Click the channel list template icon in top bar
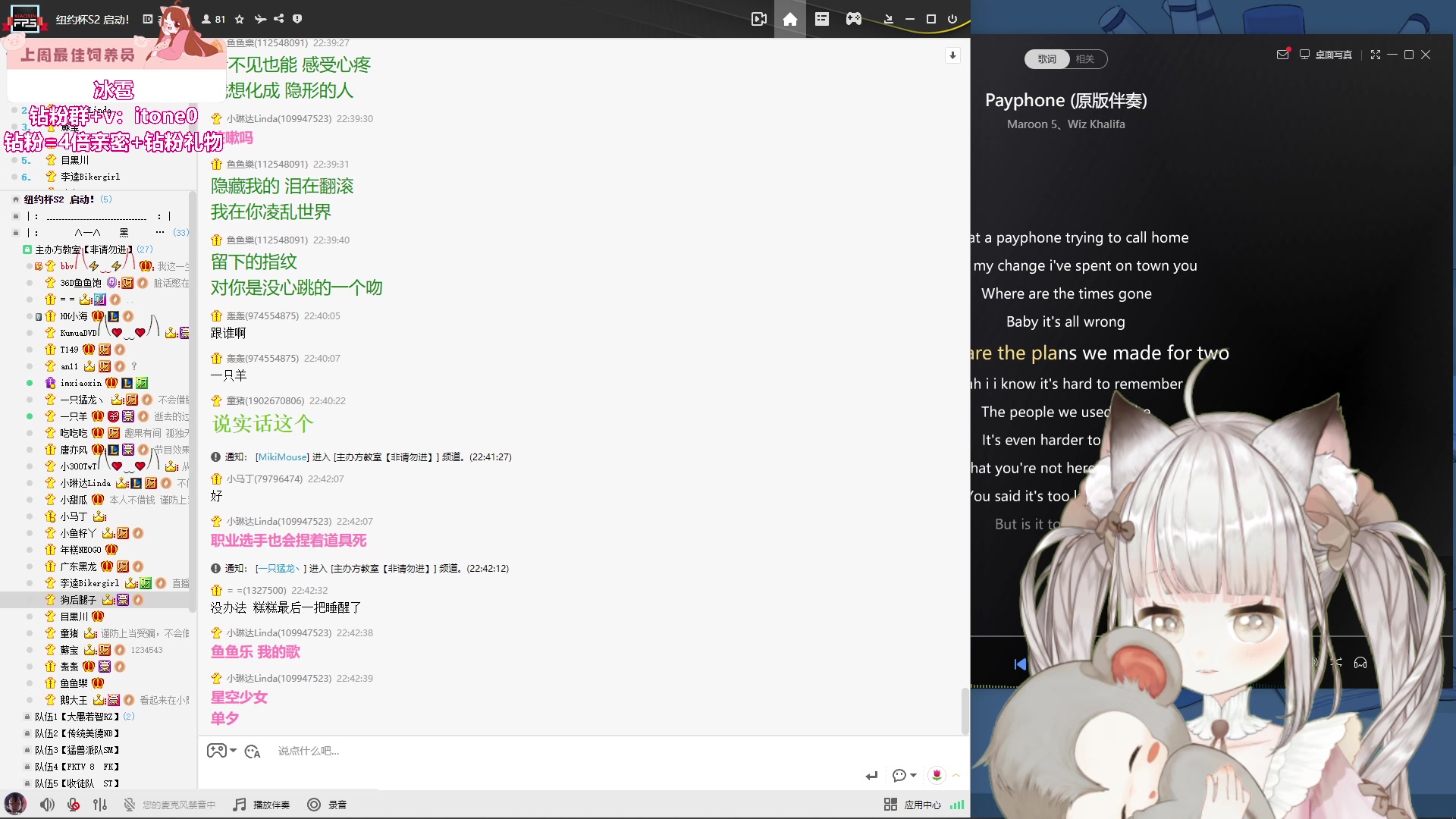This screenshot has width=1456, height=819. tap(822, 19)
